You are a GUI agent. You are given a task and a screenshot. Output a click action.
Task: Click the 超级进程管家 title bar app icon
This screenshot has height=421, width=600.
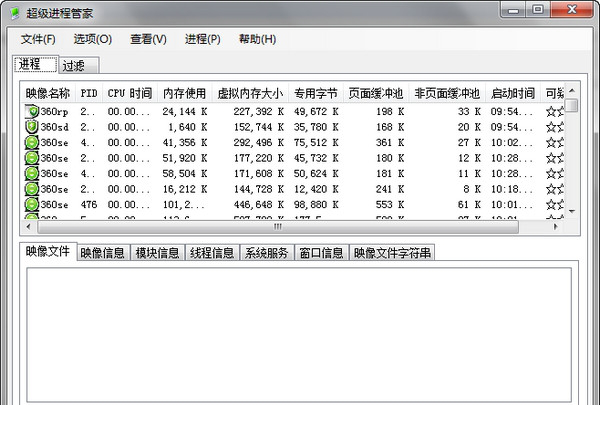pos(15,13)
